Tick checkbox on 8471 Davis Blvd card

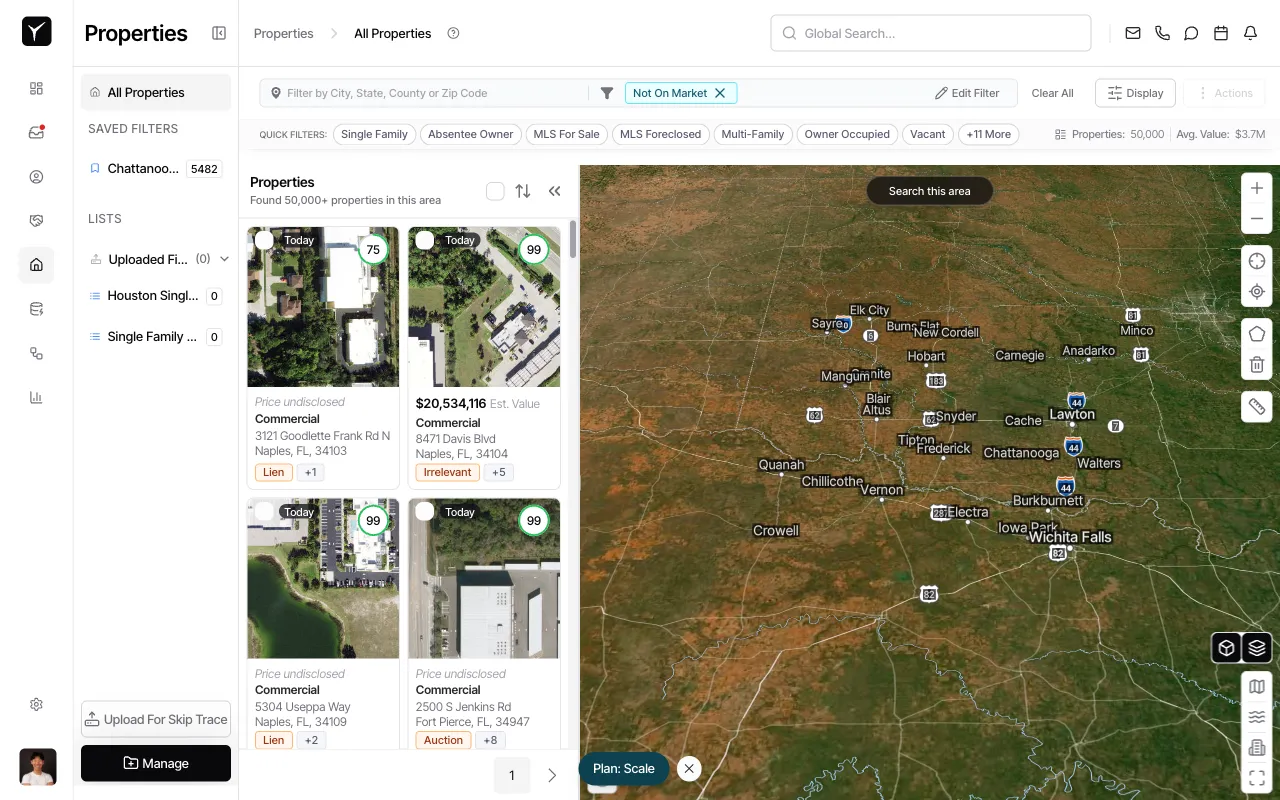coord(425,240)
